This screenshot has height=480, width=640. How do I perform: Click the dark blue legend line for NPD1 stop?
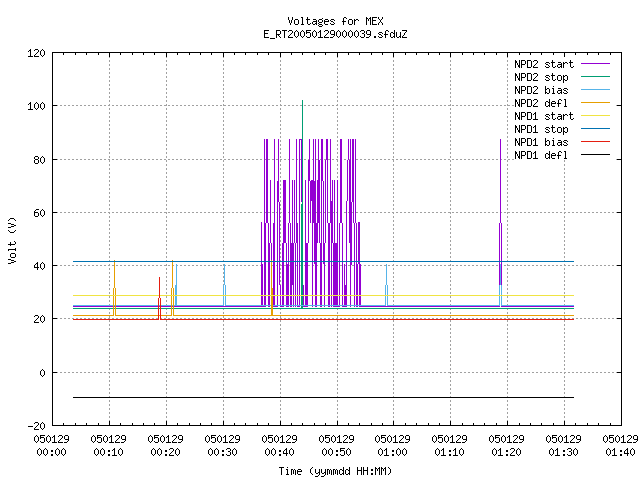(x=595, y=129)
